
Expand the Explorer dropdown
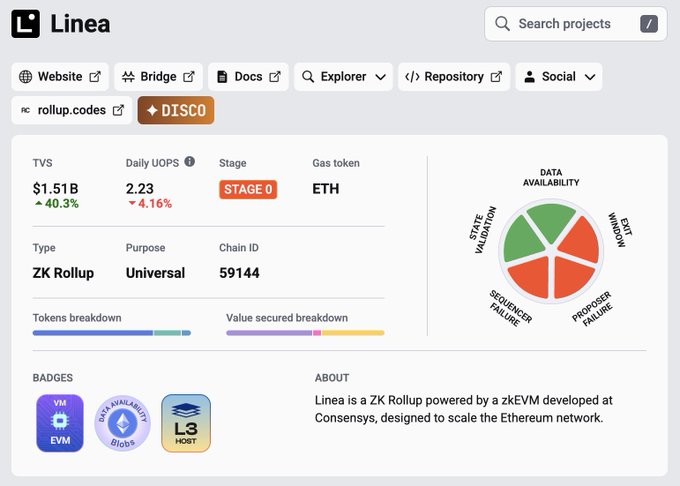coord(343,77)
